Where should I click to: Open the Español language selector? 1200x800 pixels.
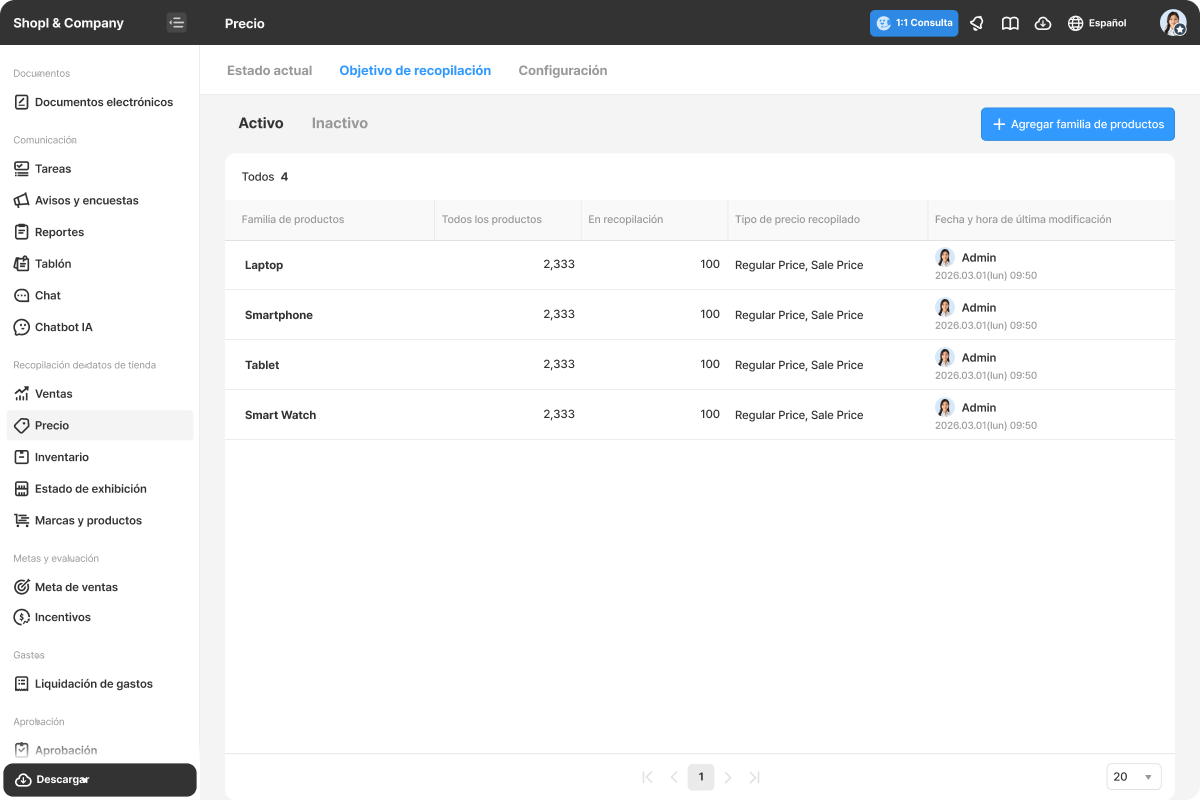(x=1097, y=23)
